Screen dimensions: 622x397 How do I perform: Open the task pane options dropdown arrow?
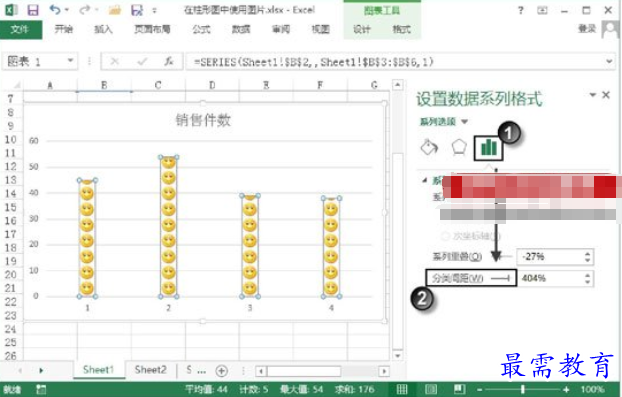593,95
